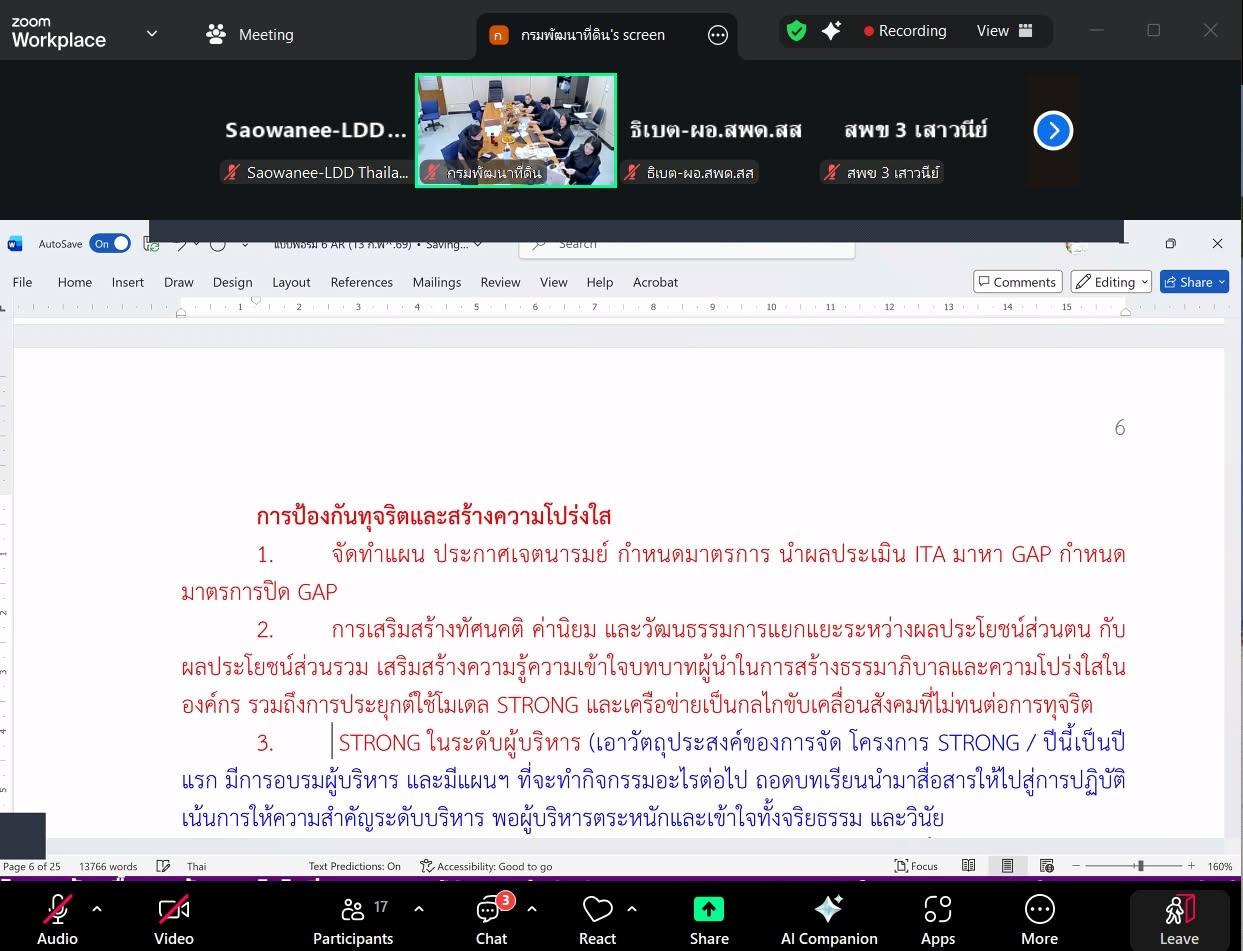Open the Participants panel

[353, 919]
